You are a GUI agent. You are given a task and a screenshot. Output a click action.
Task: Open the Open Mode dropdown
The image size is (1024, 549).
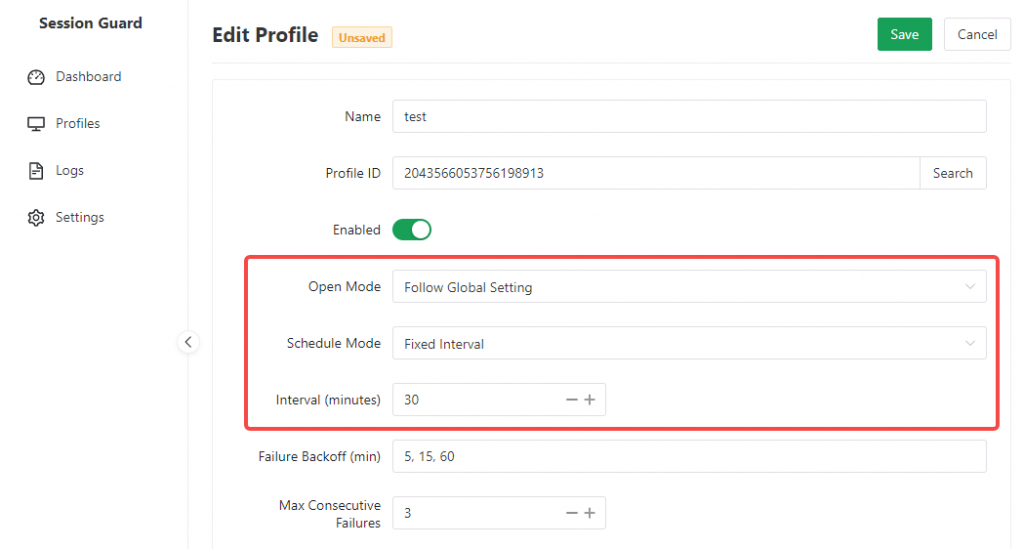click(688, 287)
